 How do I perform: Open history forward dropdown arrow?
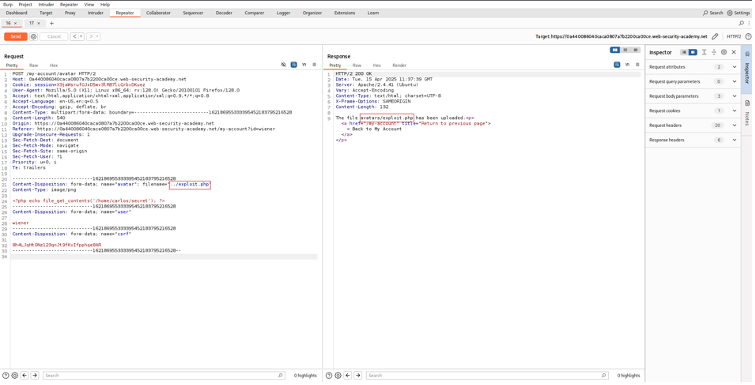pyautogui.click(x=97, y=37)
